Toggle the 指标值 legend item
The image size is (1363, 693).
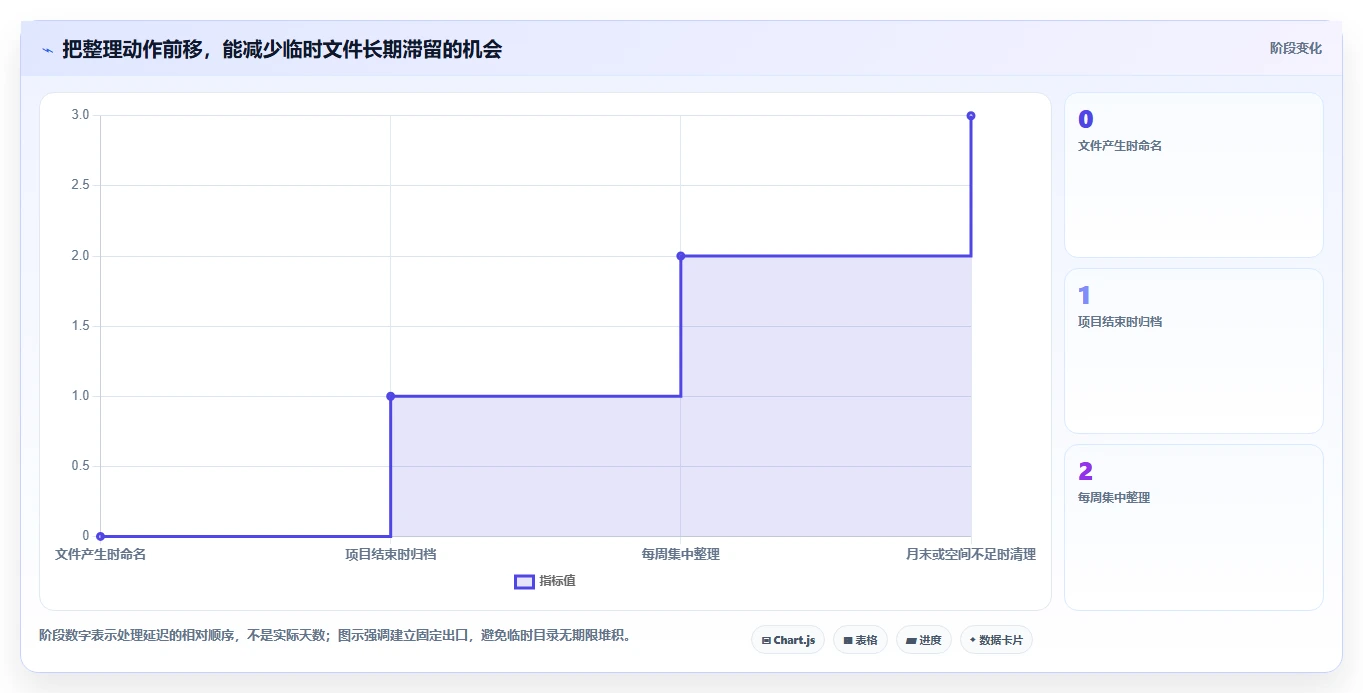[545, 581]
